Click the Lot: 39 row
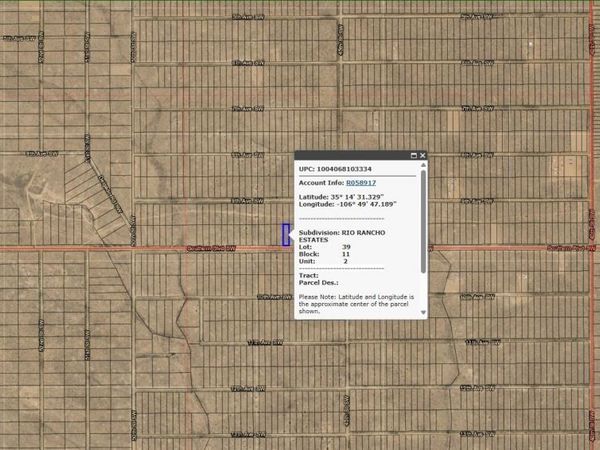This screenshot has width=600, height=450. coord(324,247)
